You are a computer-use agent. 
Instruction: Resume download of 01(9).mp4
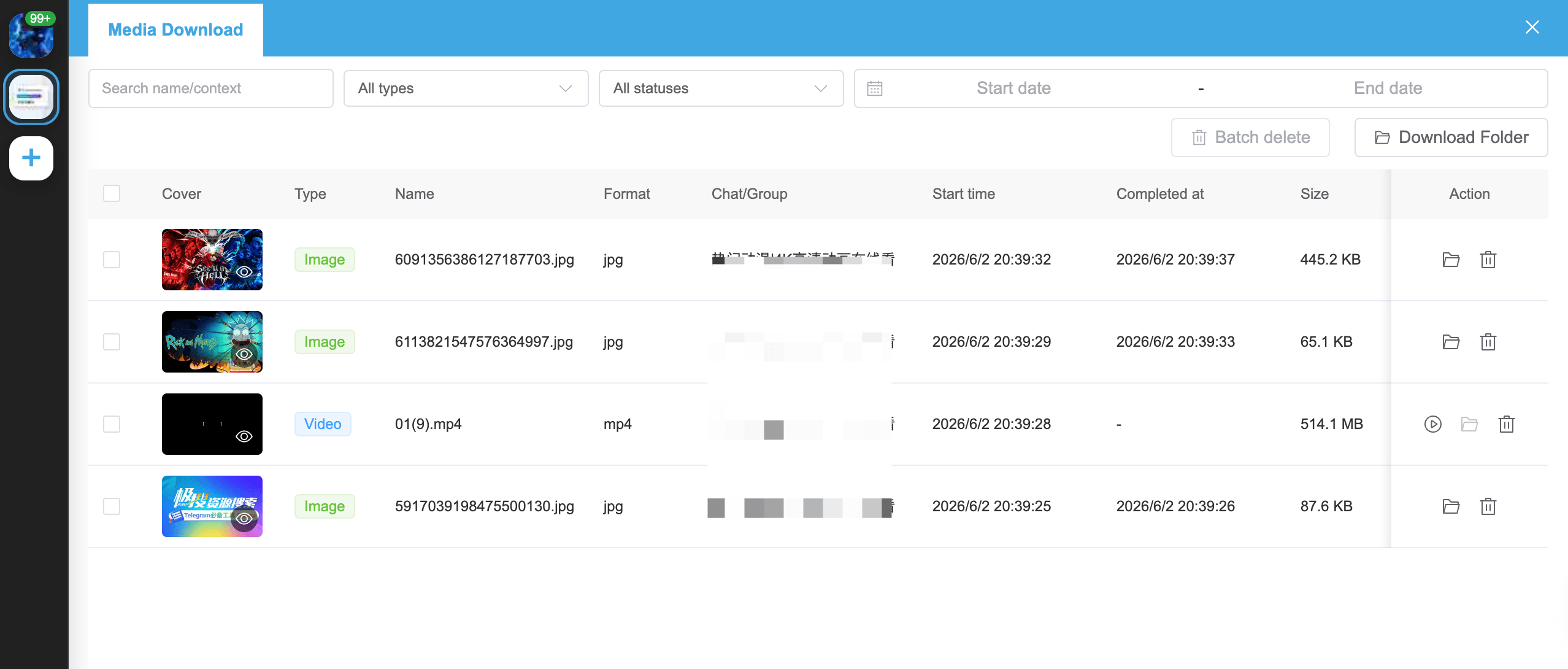(1433, 424)
